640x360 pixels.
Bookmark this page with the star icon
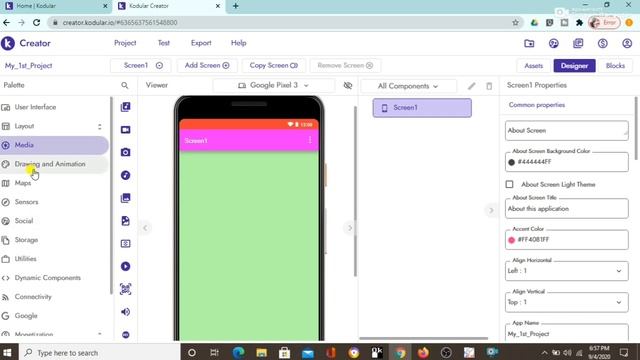tap(516, 22)
